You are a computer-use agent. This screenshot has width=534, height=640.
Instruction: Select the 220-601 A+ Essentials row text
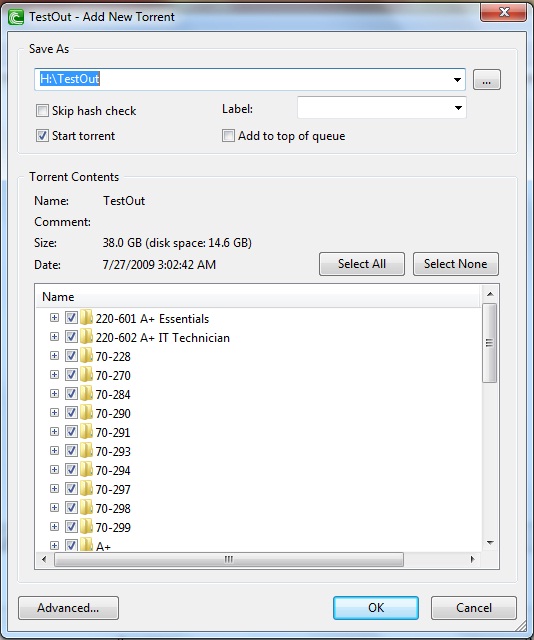pyautogui.click(x=152, y=318)
